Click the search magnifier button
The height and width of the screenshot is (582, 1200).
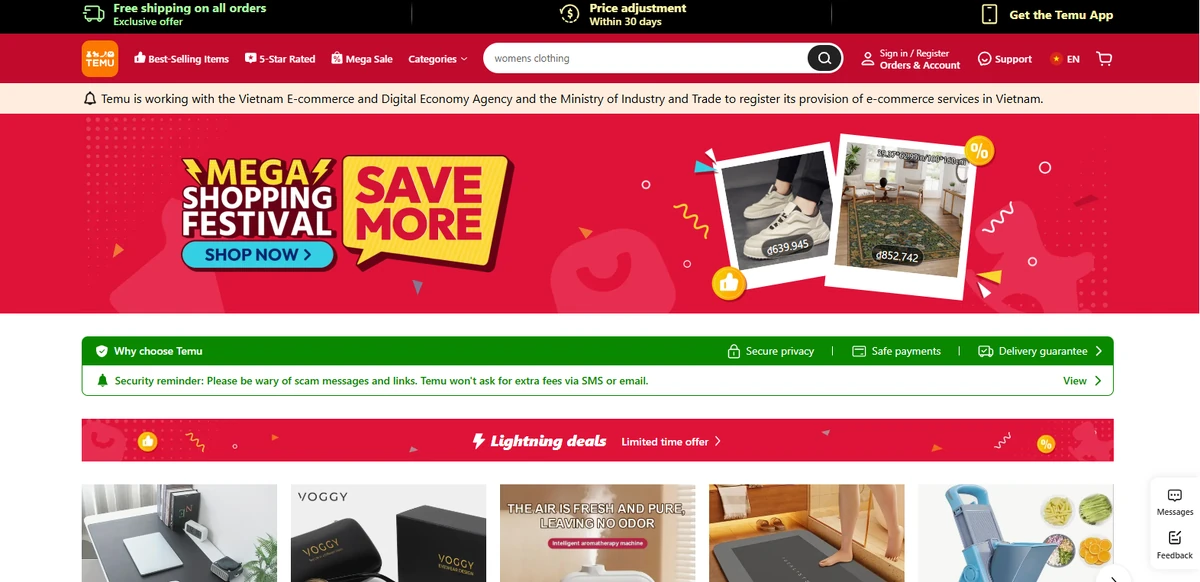825,58
